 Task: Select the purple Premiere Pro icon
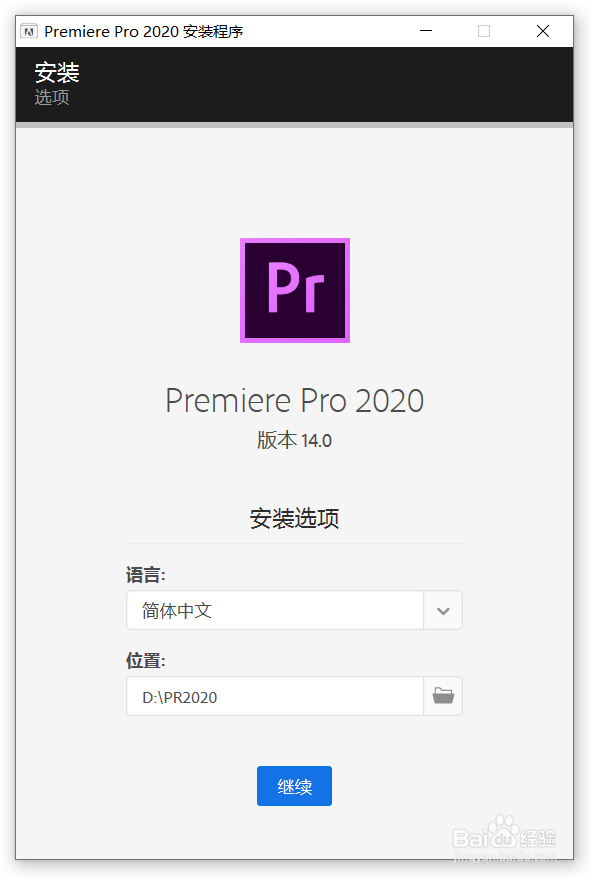click(x=294, y=290)
